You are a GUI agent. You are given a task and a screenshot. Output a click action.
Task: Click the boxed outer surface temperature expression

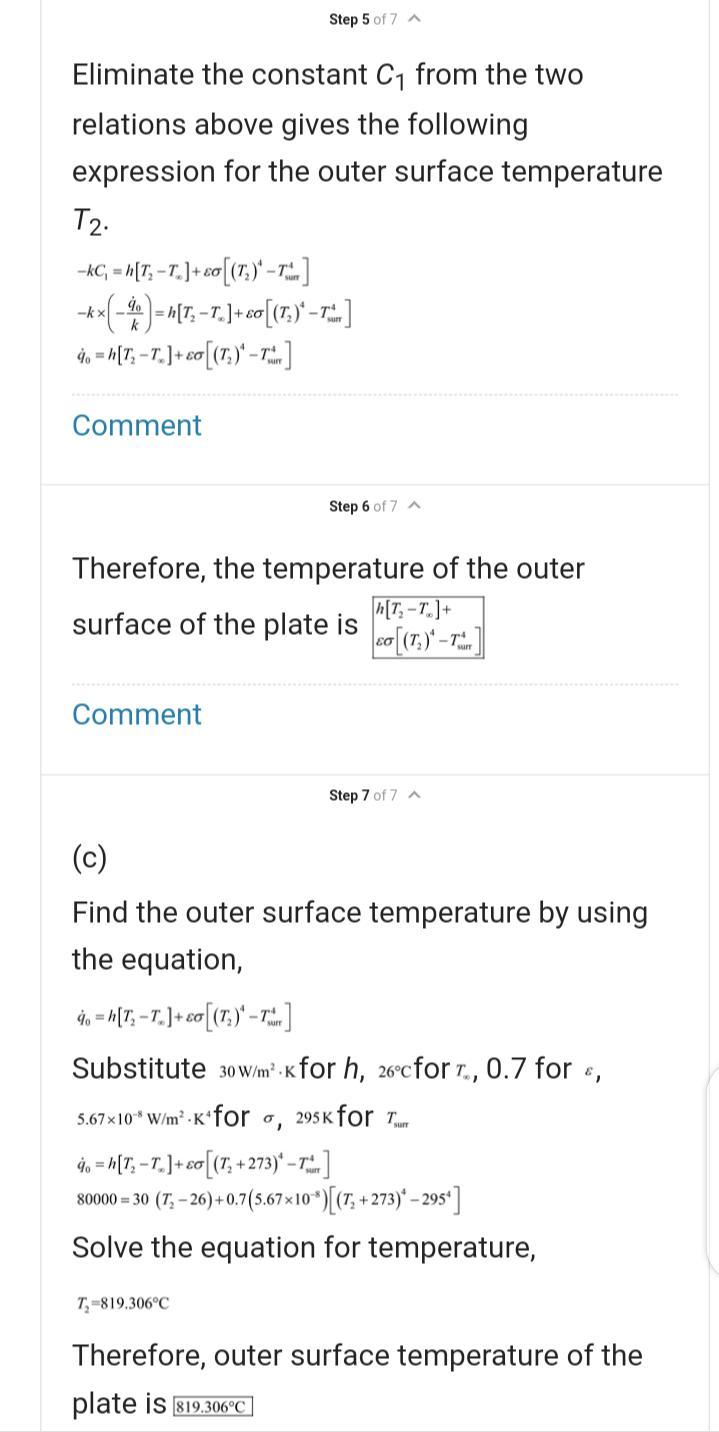point(427,628)
